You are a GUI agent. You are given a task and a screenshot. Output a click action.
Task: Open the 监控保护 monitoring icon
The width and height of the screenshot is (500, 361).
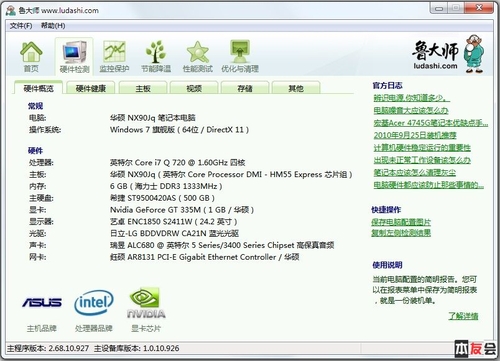tap(114, 56)
